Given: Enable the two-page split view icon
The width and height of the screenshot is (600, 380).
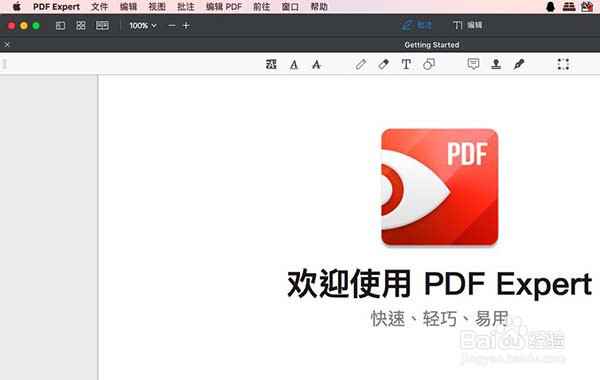Looking at the screenshot, I should pyautogui.click(x=102, y=26).
